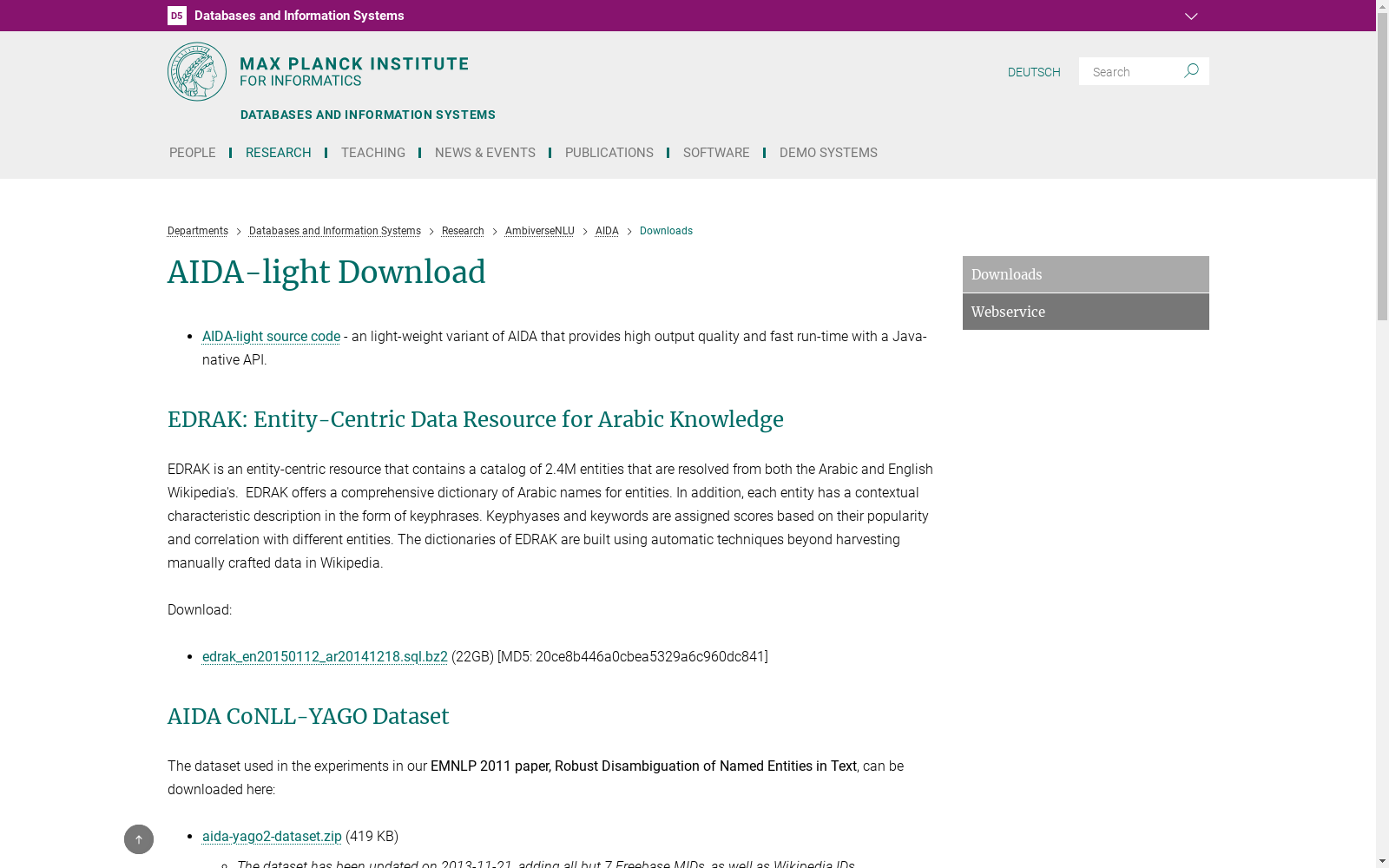Image resolution: width=1389 pixels, height=868 pixels.
Task: Open the TEACHING menu
Action: [x=373, y=153]
